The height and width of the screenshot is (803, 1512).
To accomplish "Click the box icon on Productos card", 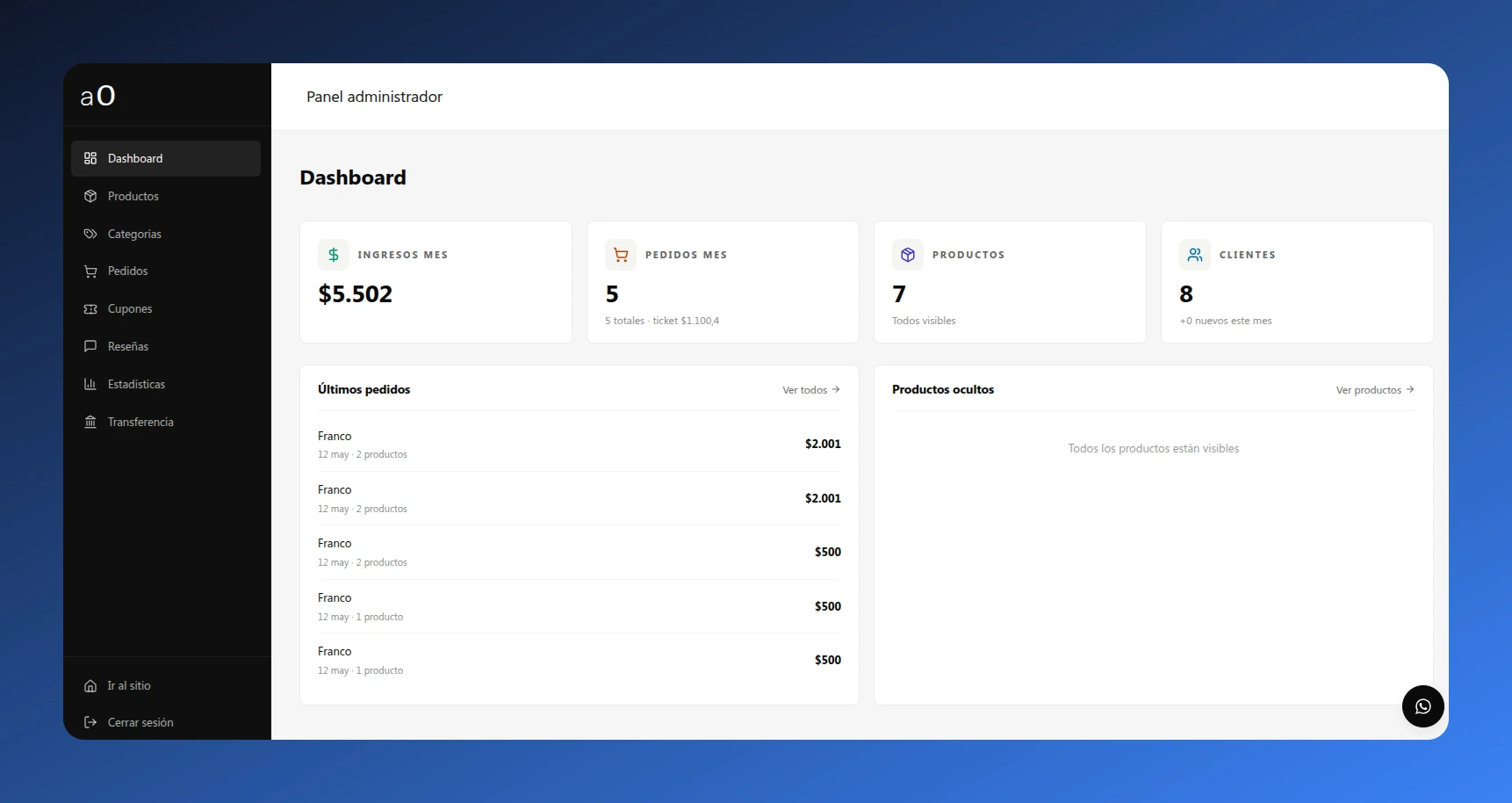I will coord(908,255).
